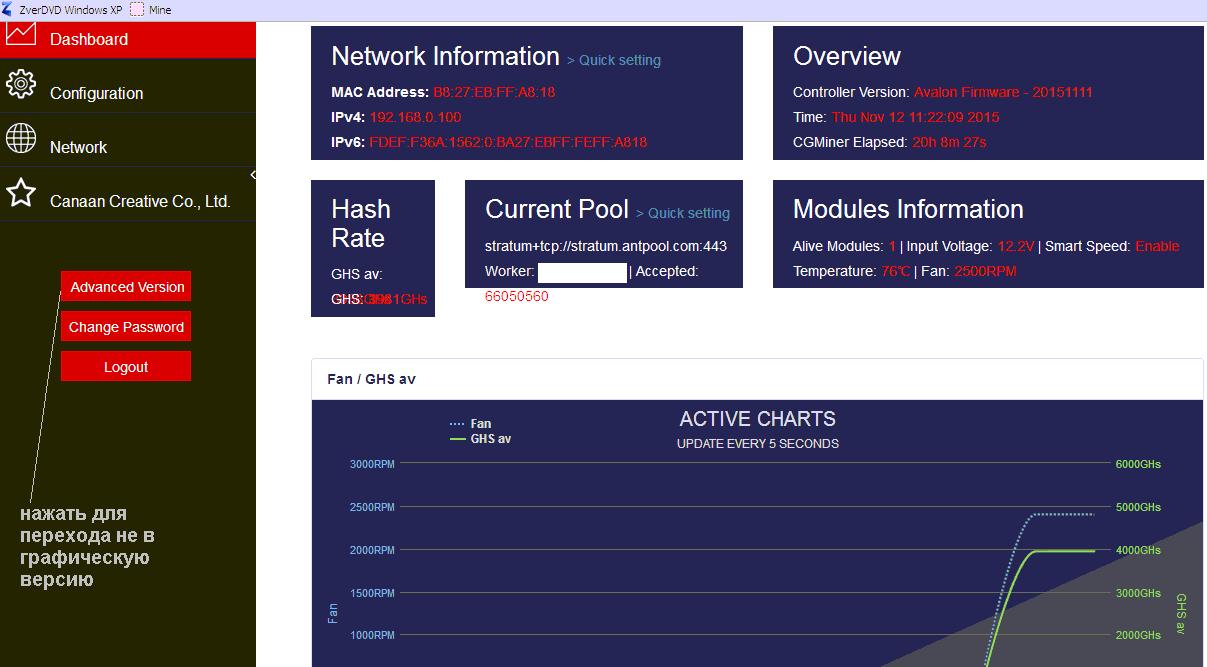The height and width of the screenshot is (667, 1207).
Task: Click the star icon beside Canaan Creative
Action: (x=21, y=193)
